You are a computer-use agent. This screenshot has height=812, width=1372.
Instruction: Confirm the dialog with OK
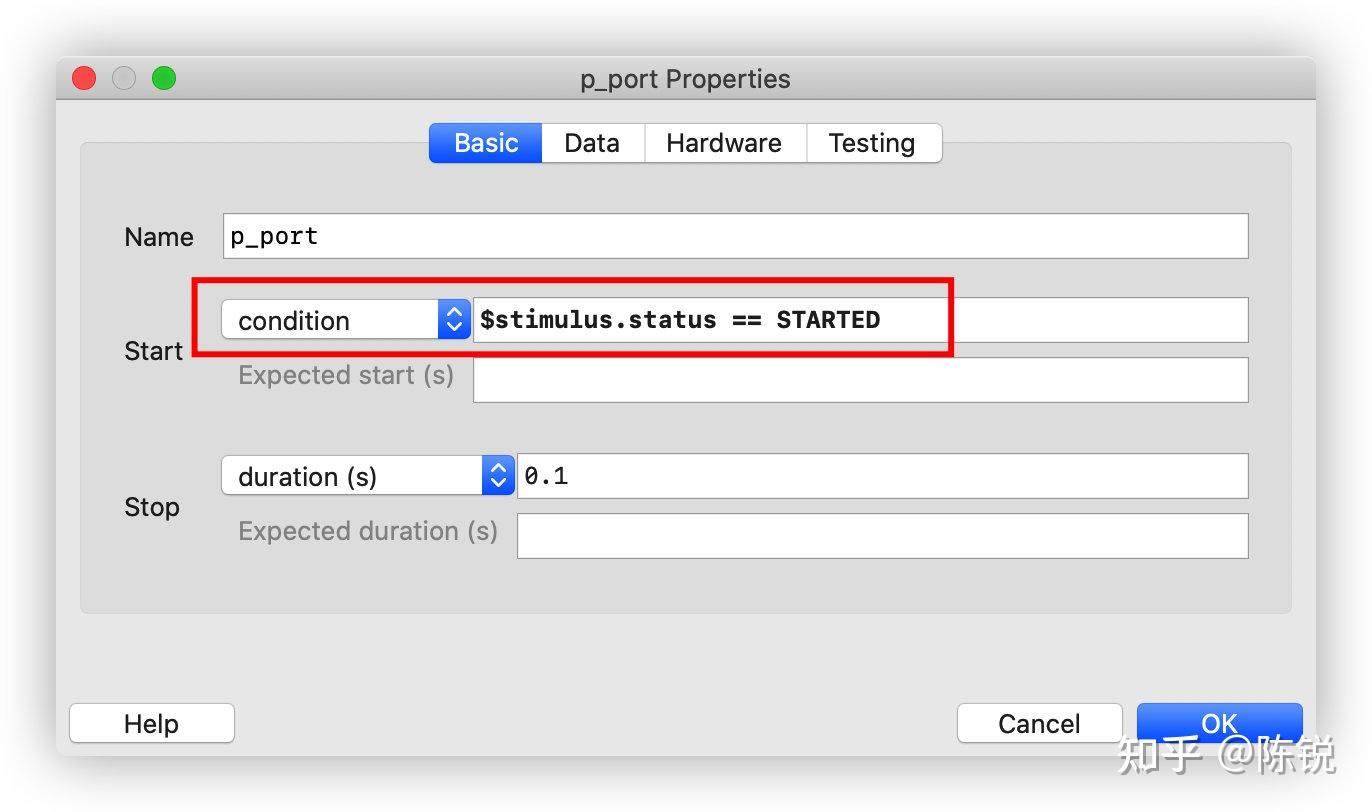1219,723
